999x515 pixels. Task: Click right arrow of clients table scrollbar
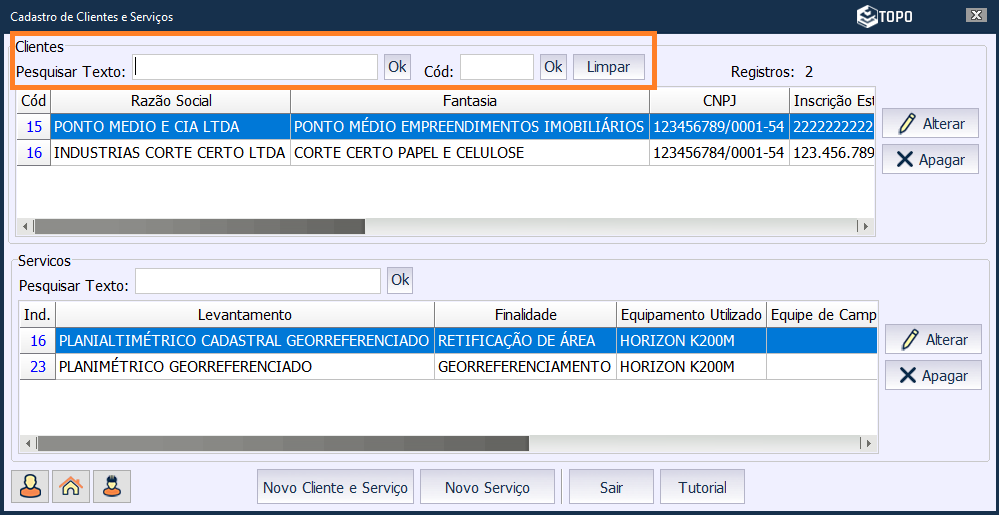866,227
